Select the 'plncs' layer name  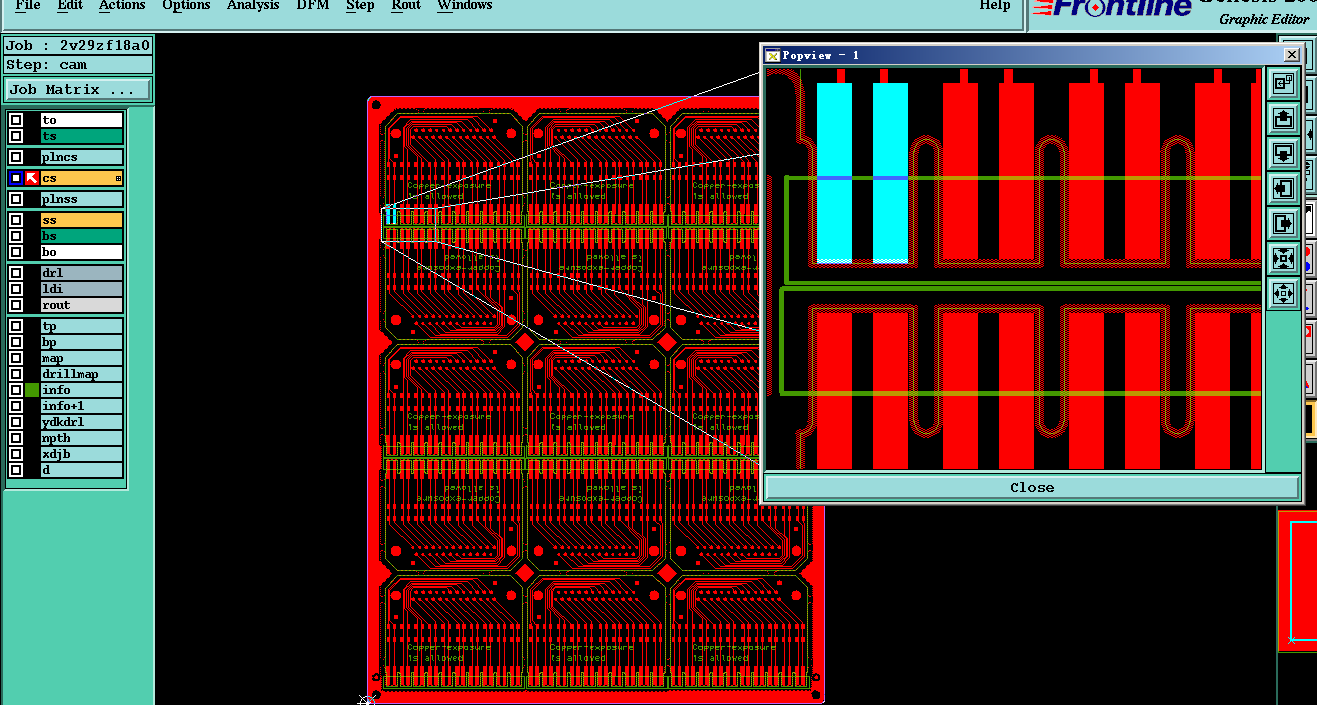point(81,157)
